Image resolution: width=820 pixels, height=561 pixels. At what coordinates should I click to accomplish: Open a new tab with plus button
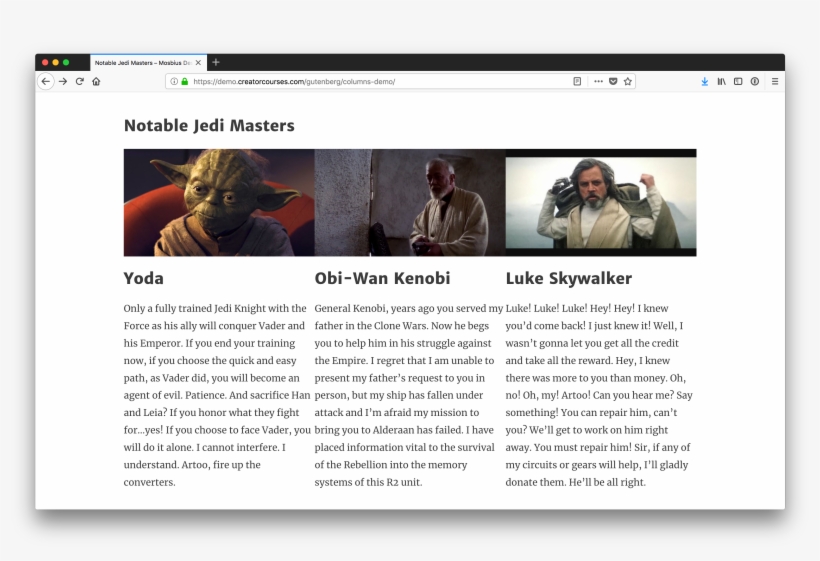(x=215, y=62)
